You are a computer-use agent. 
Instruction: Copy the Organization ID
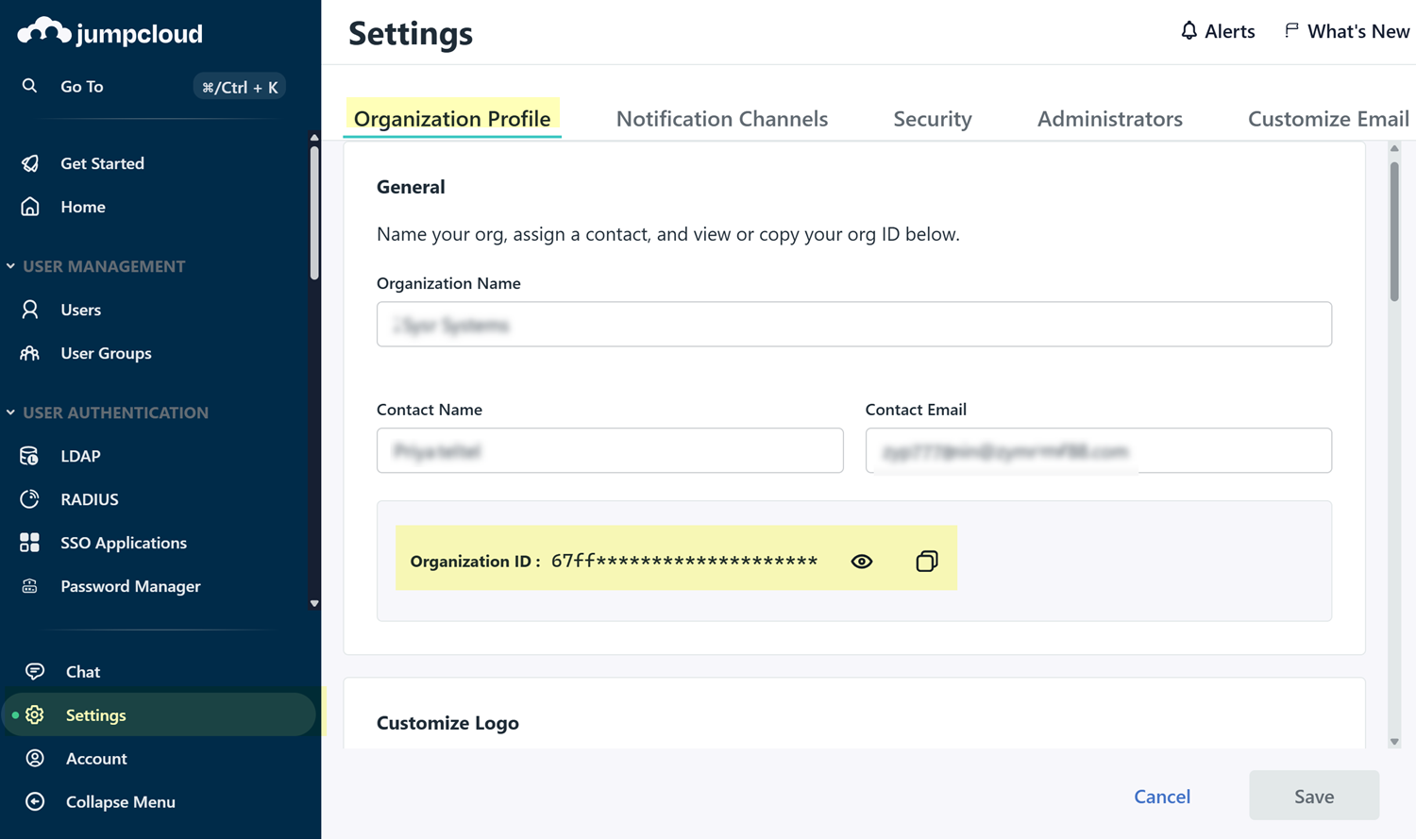[x=926, y=562]
